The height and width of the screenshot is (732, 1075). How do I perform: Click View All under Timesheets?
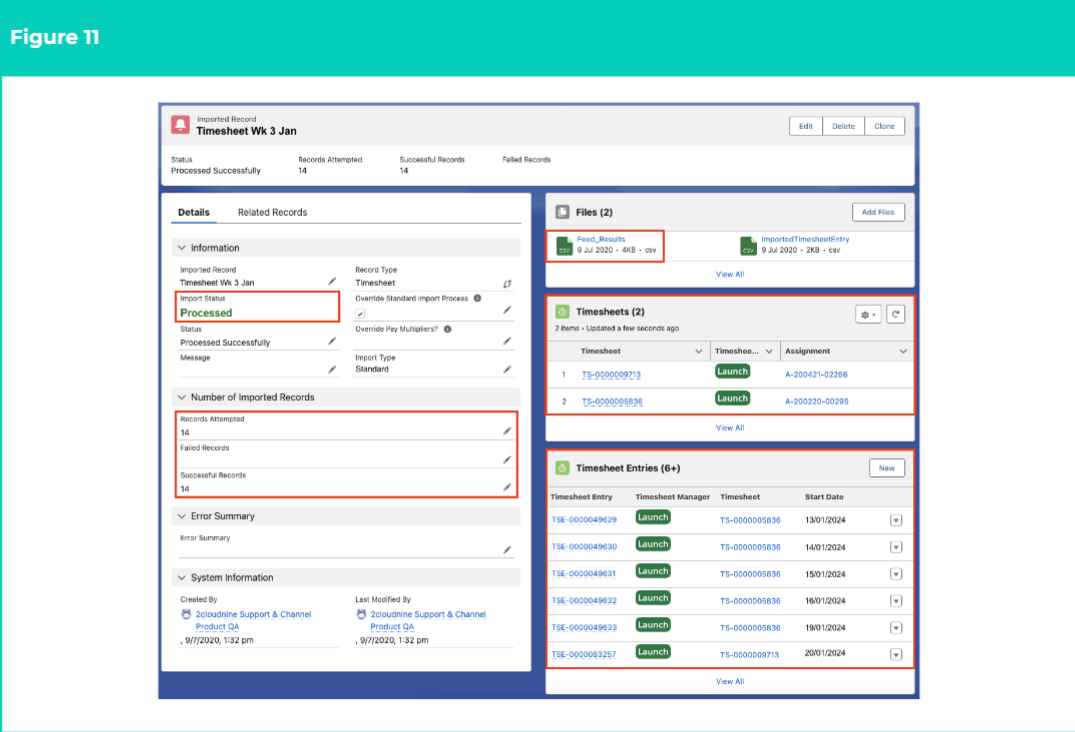tap(729, 428)
